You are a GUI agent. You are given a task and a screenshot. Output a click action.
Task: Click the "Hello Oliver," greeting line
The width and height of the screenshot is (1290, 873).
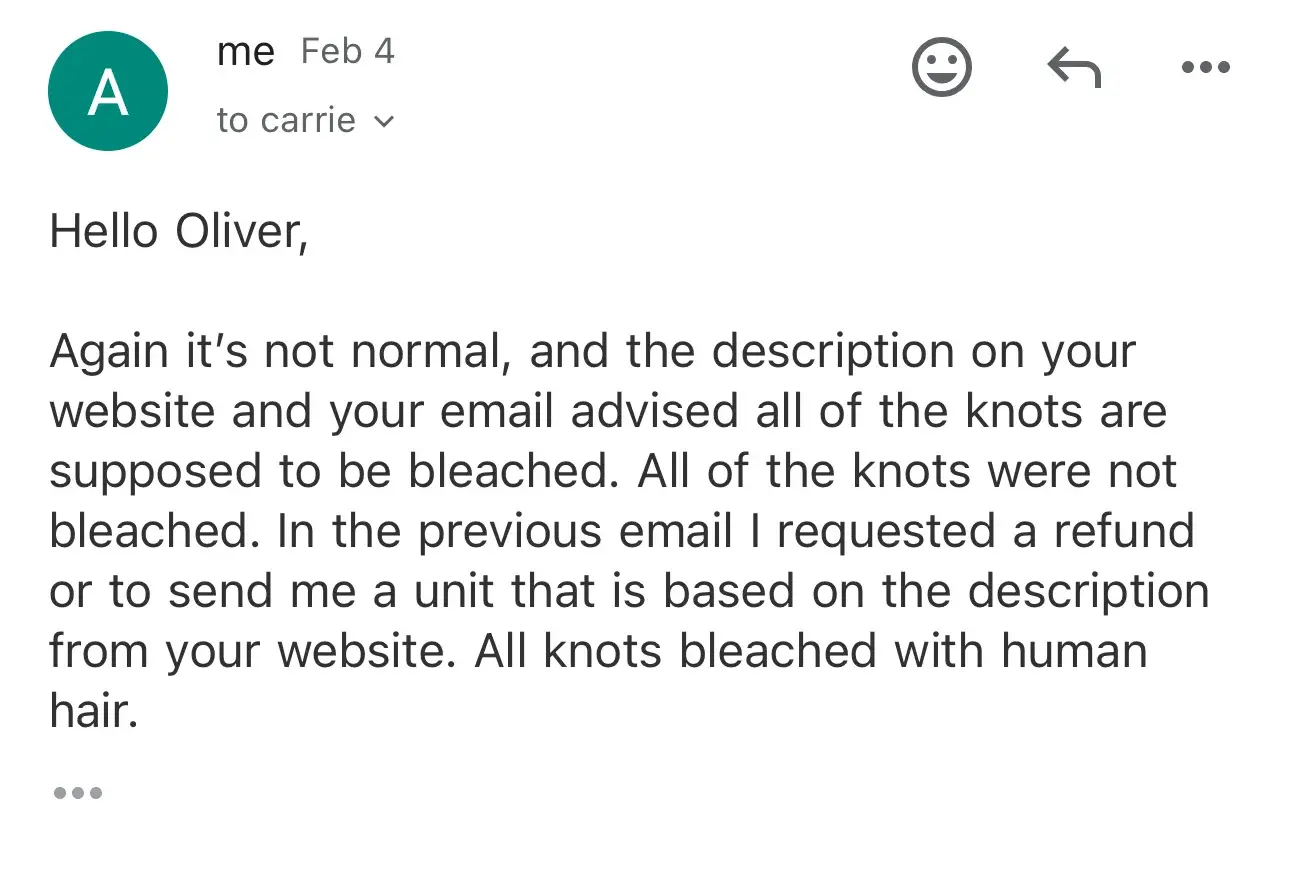click(178, 232)
